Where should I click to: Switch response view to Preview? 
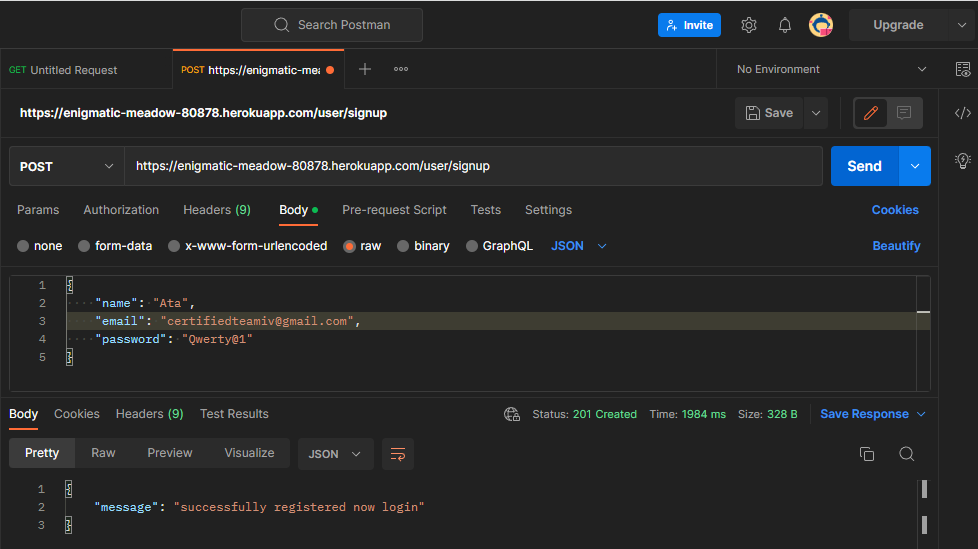click(x=170, y=453)
